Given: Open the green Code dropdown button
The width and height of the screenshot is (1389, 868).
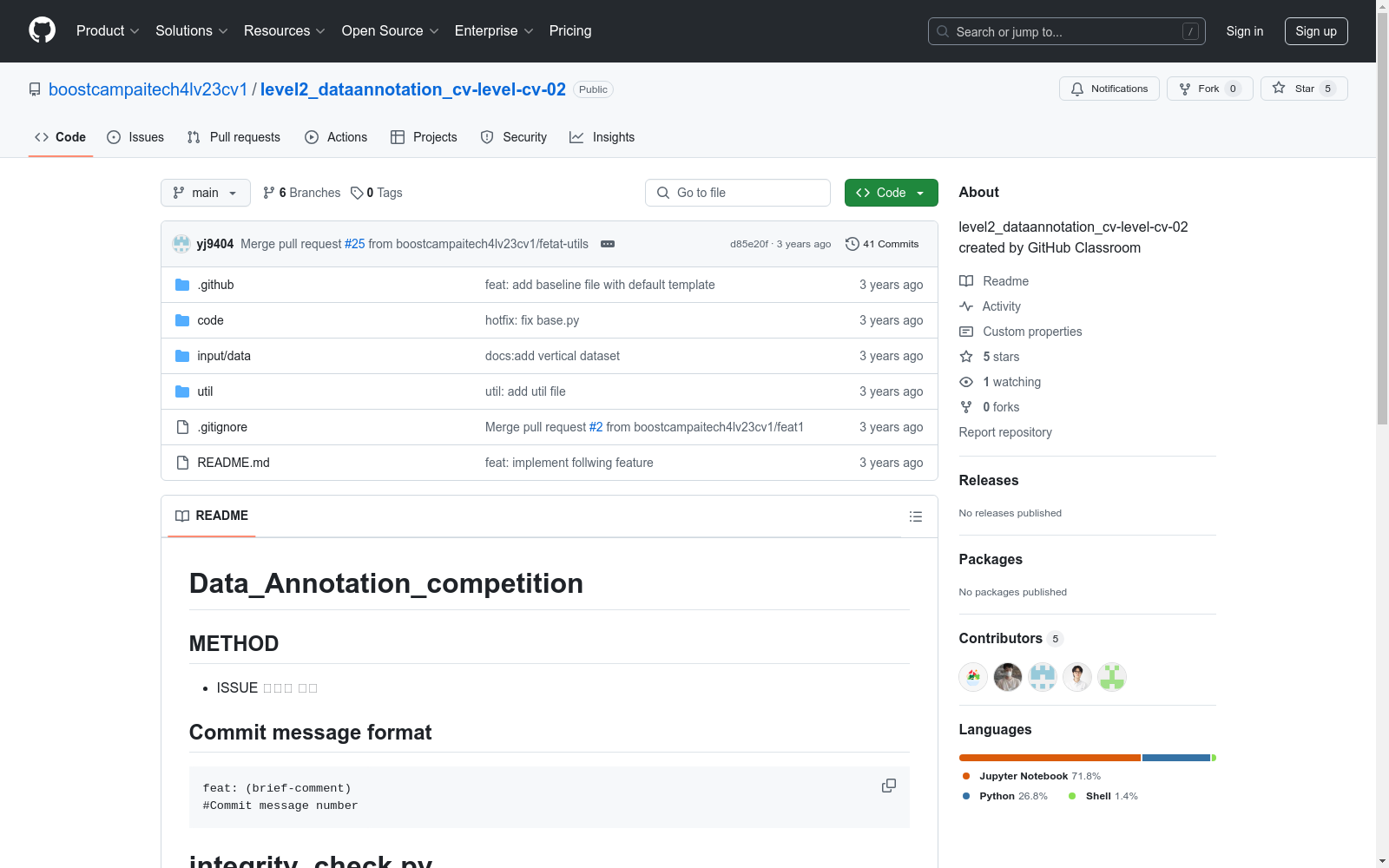Looking at the screenshot, I should click(891, 193).
